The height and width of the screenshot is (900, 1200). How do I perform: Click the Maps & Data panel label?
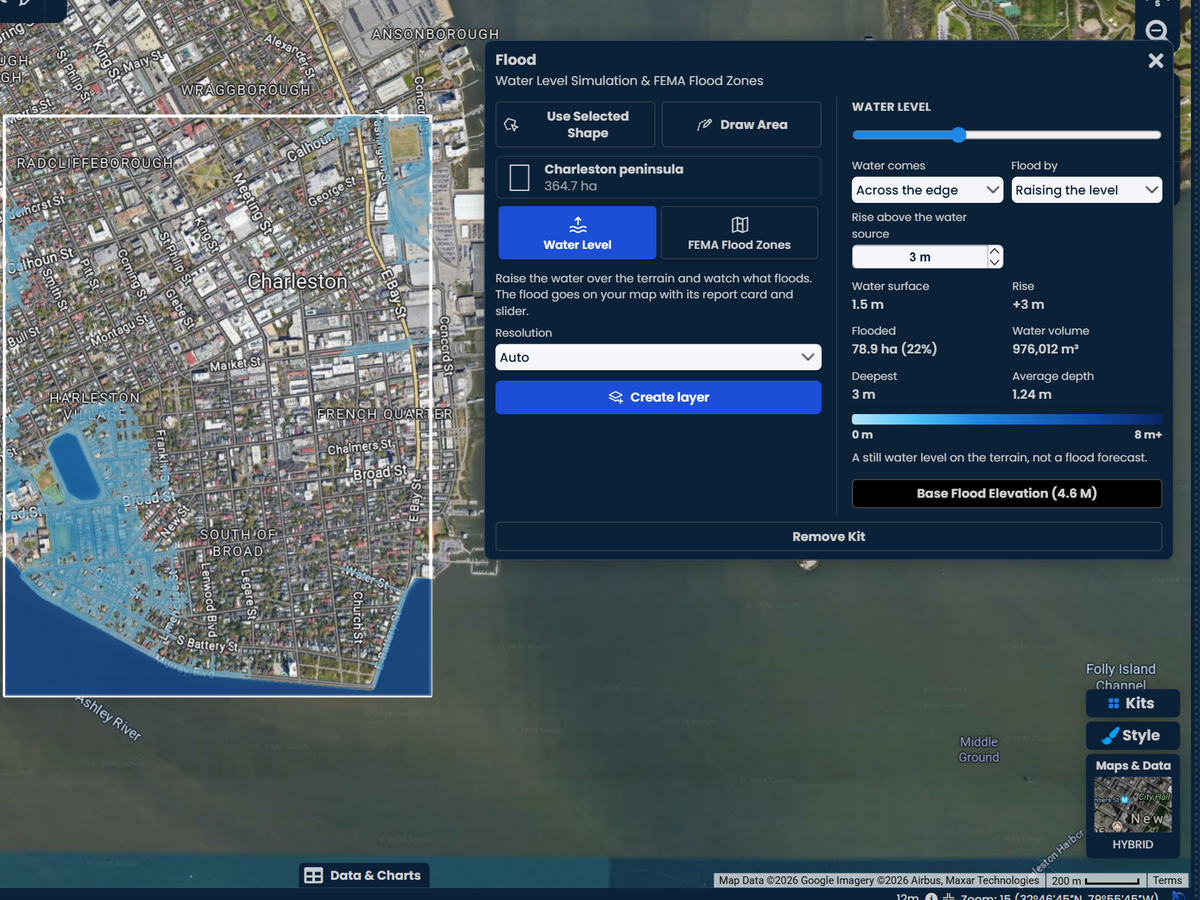pos(1133,766)
